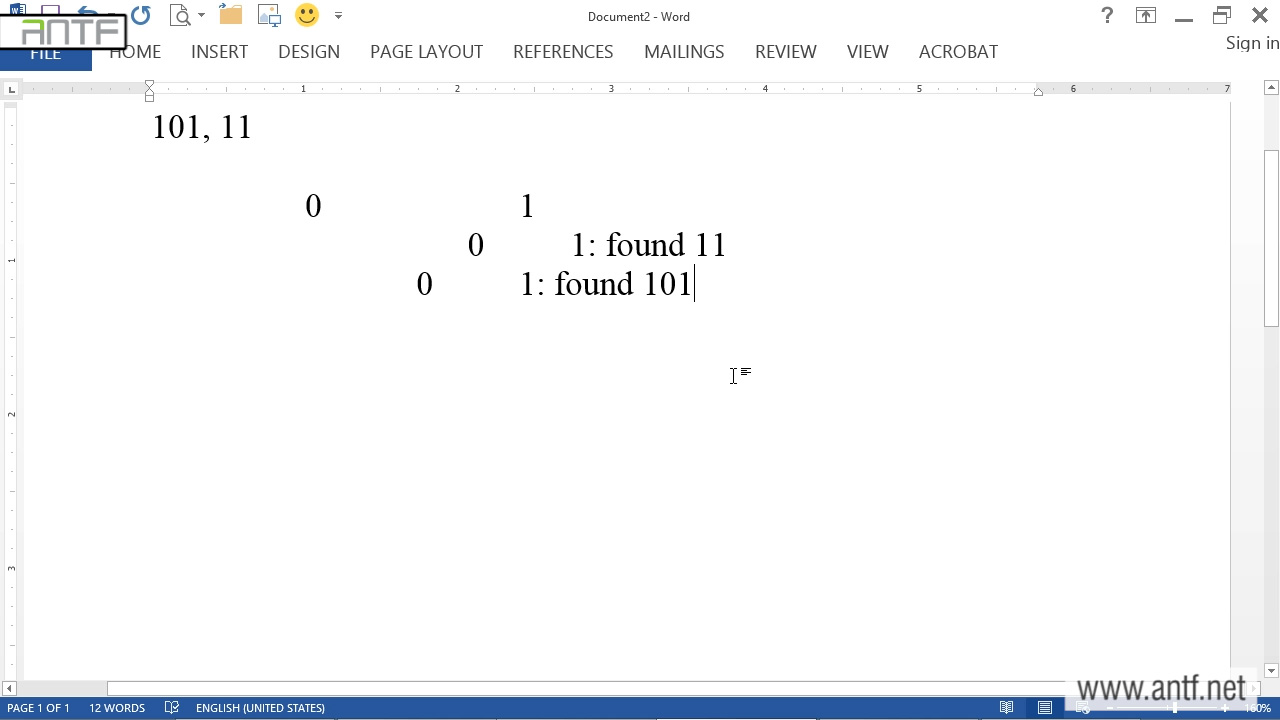Click the zoom slider handle
The image size is (1280, 720).
[1175, 708]
